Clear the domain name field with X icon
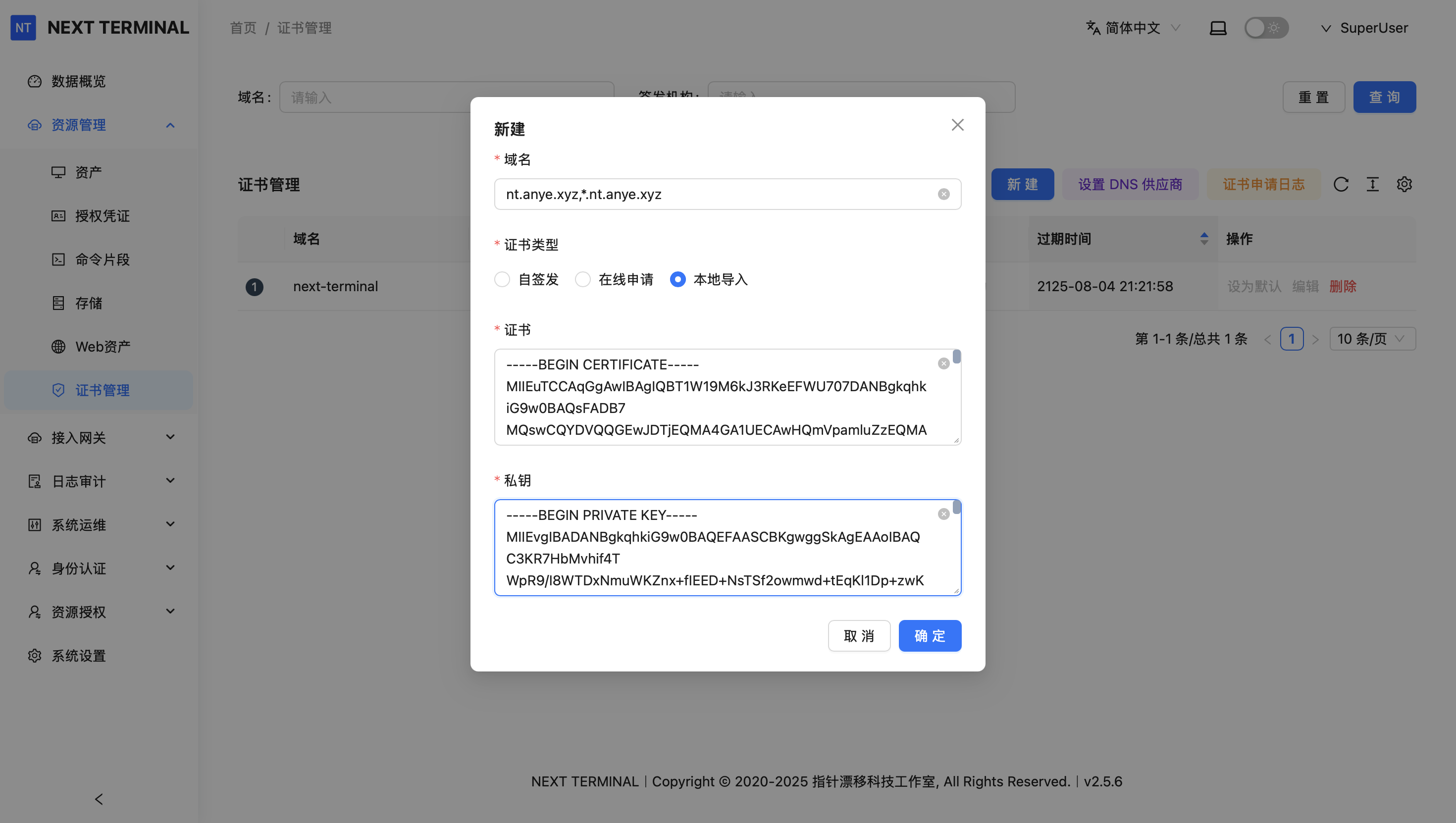 (943, 195)
